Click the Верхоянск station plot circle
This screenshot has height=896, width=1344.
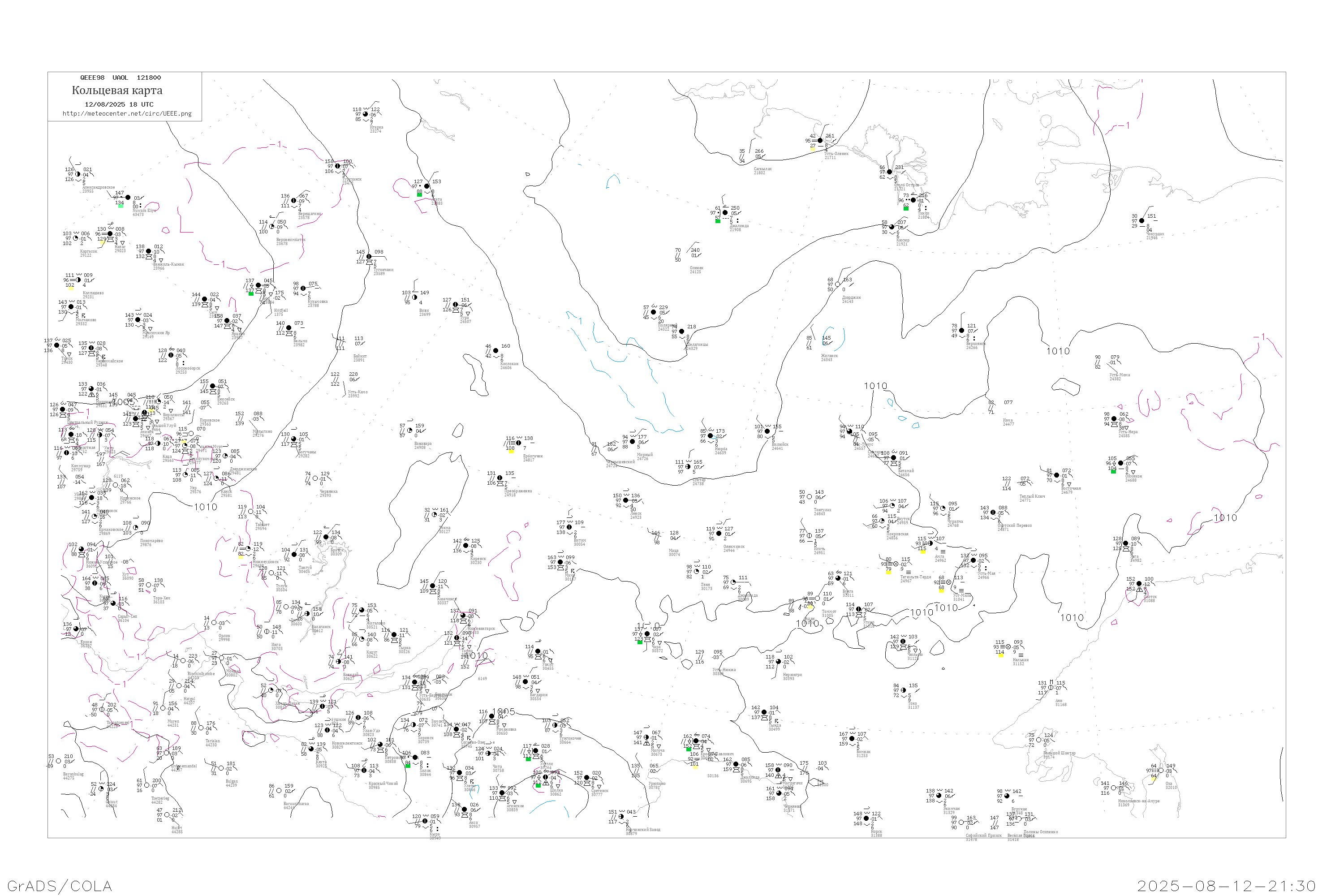(x=962, y=331)
